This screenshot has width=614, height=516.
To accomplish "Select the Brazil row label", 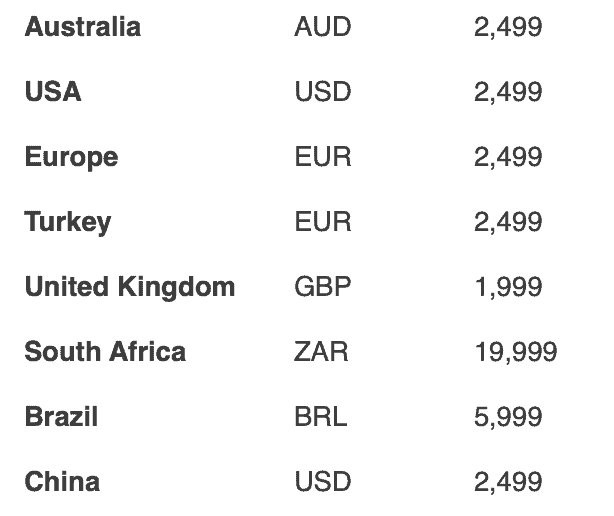I will tap(61, 417).
